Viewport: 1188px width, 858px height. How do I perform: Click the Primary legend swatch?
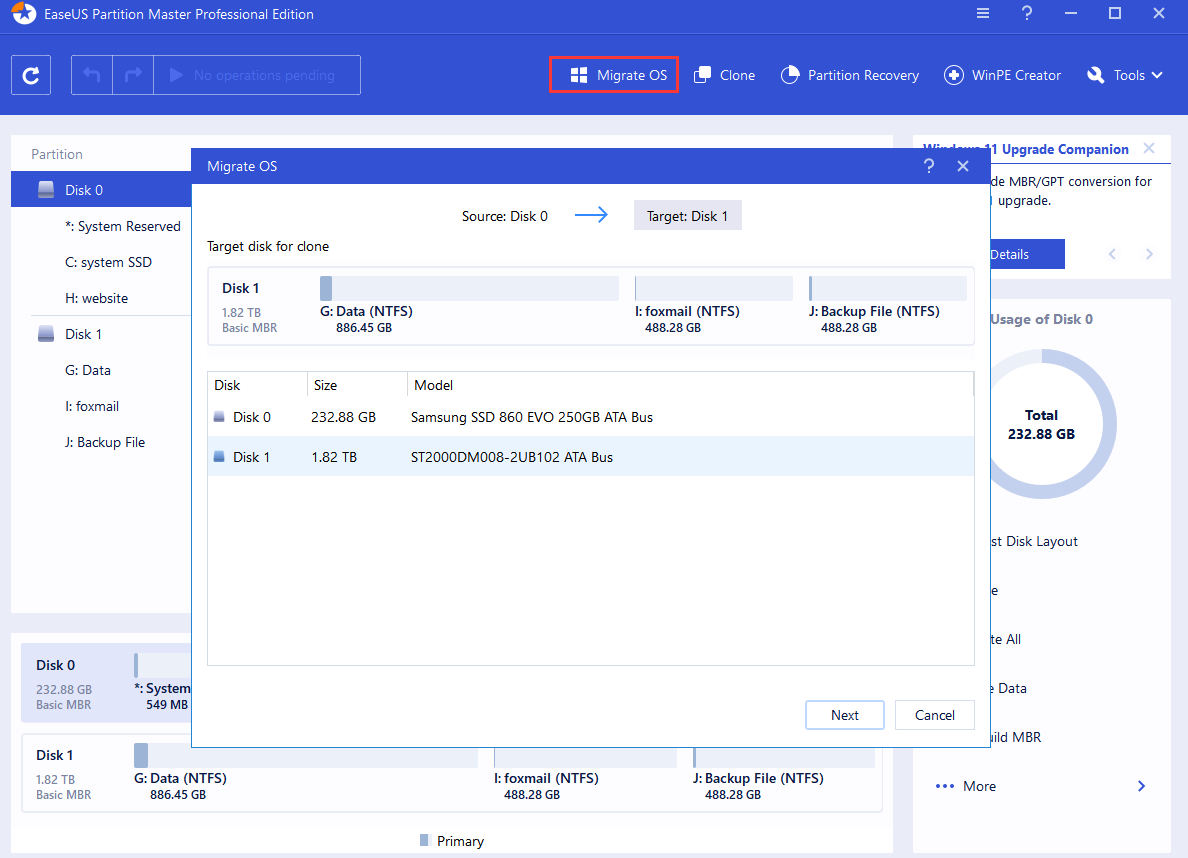tap(424, 840)
